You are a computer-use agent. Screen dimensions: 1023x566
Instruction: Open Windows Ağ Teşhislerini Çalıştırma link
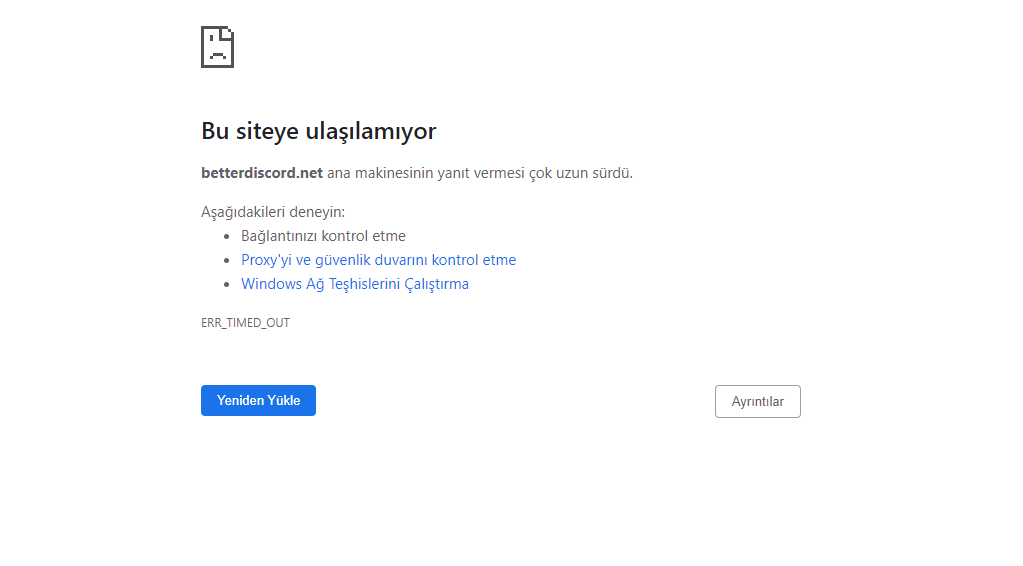(x=355, y=284)
